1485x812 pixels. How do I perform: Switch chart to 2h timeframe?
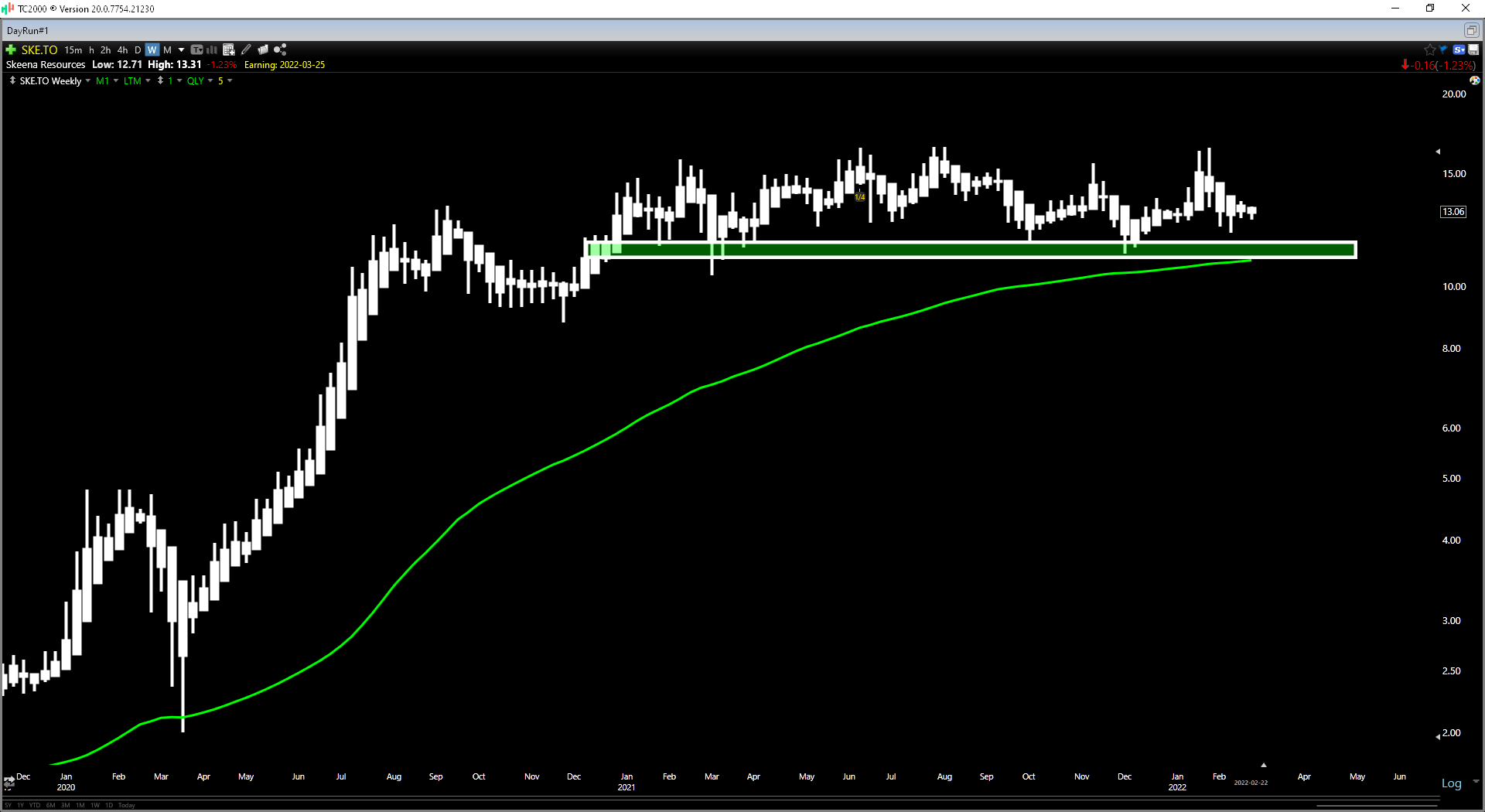tap(106, 49)
